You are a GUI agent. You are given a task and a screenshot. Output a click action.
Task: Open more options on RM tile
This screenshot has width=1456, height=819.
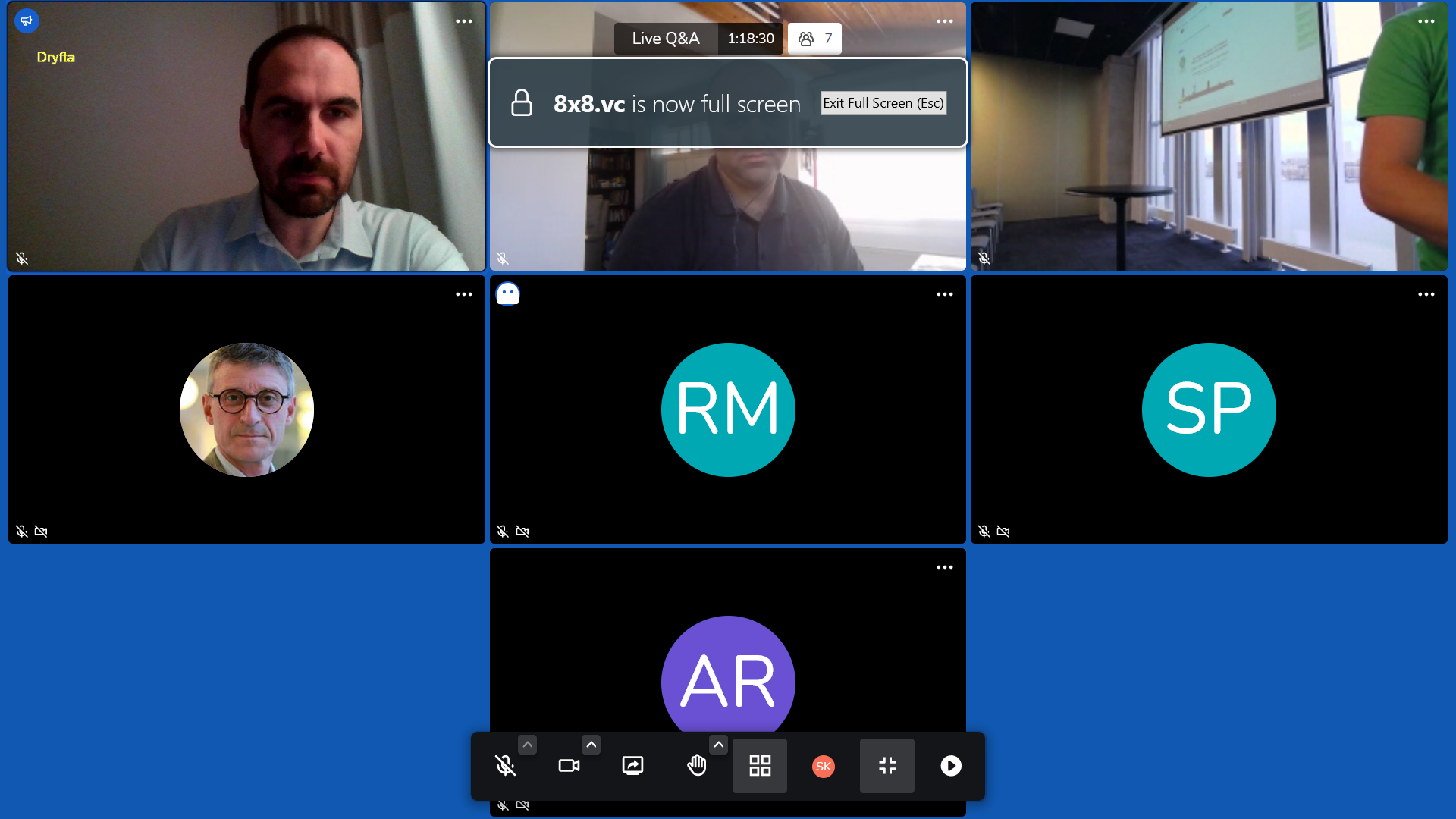(x=945, y=294)
